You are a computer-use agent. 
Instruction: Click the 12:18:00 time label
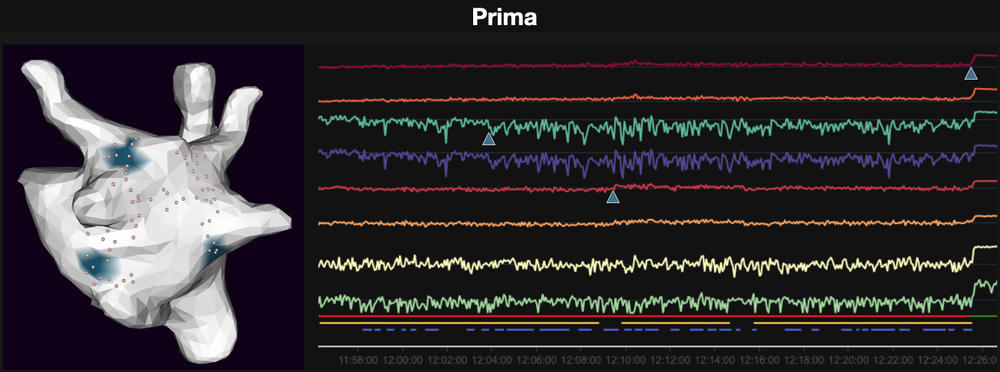[804, 361]
